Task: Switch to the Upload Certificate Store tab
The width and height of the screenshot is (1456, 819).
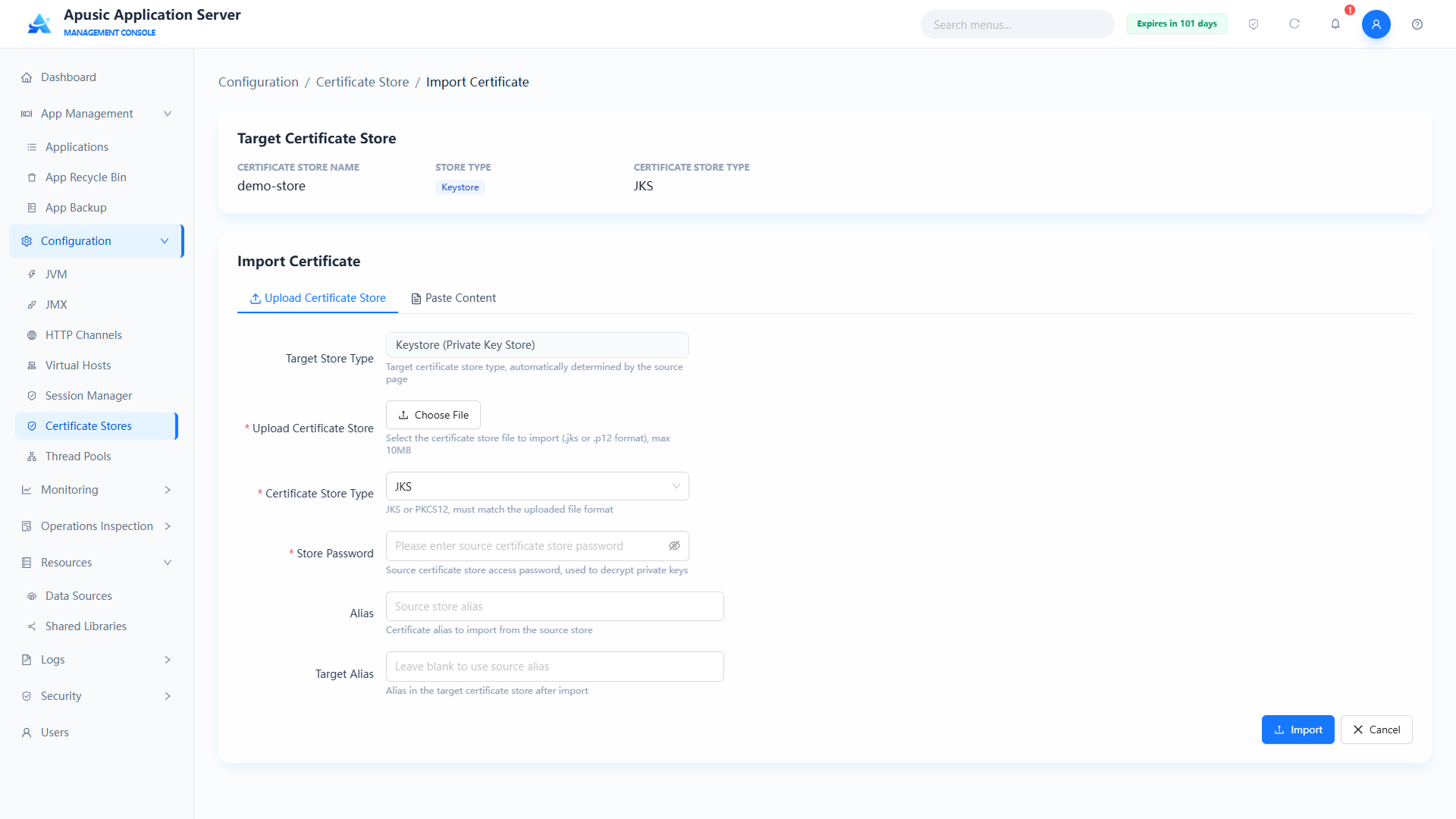Action: coord(318,298)
